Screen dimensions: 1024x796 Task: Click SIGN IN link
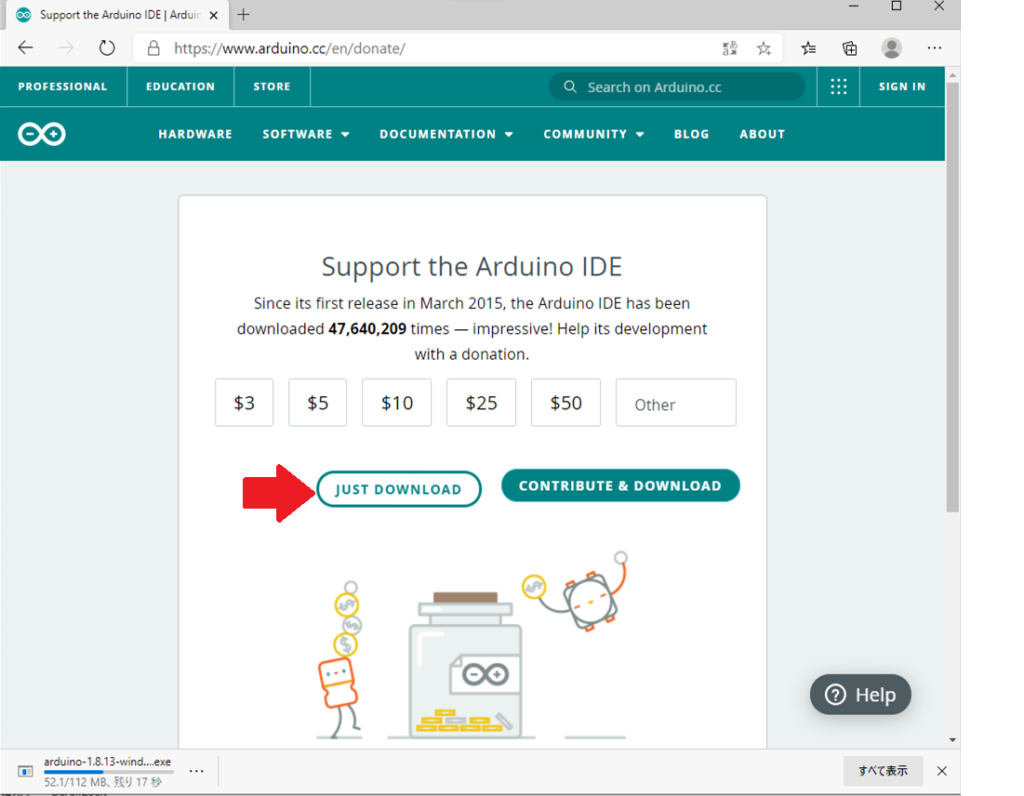[902, 86]
